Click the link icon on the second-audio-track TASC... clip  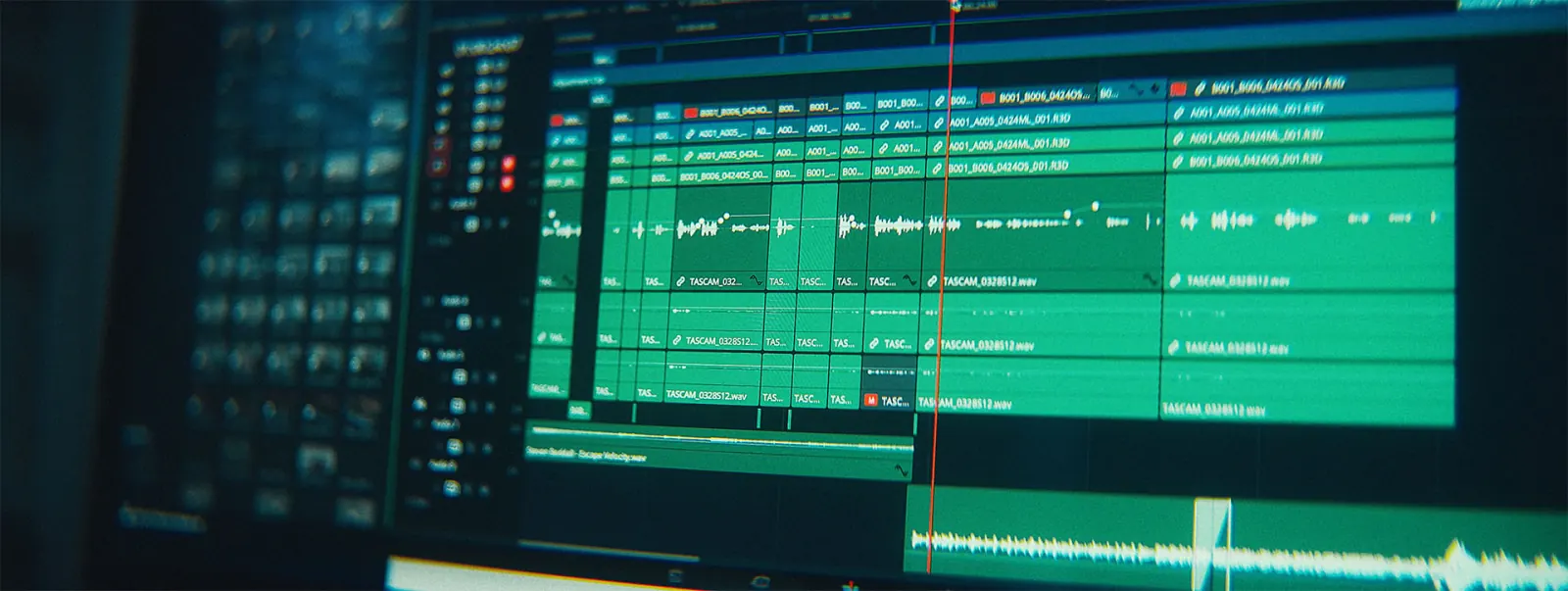click(874, 344)
